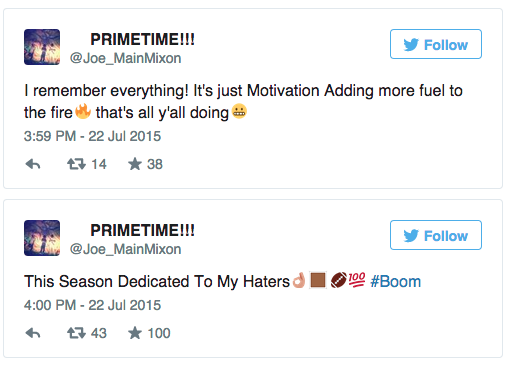The image size is (513, 365).
Task: Follow PRIMETIME!!! from the second tweet
Action: click(436, 235)
